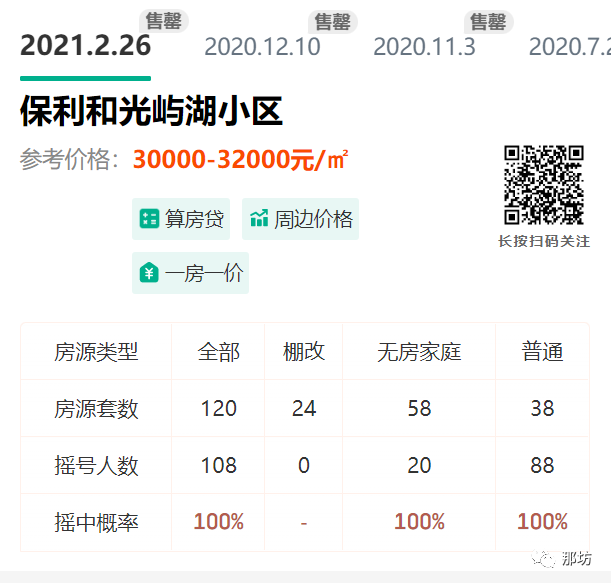Click the value 24 under 棚改
The image size is (611, 585).
click(x=304, y=408)
